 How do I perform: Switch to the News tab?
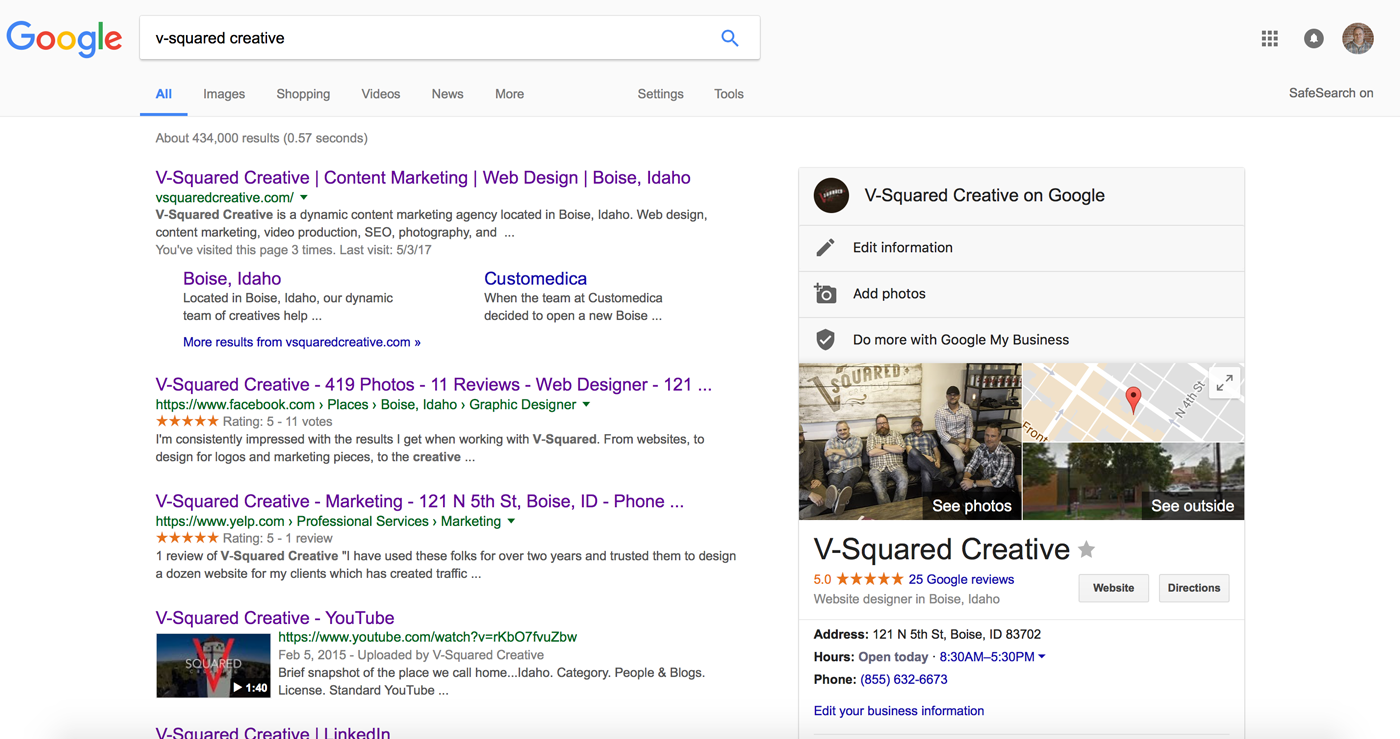(x=447, y=94)
